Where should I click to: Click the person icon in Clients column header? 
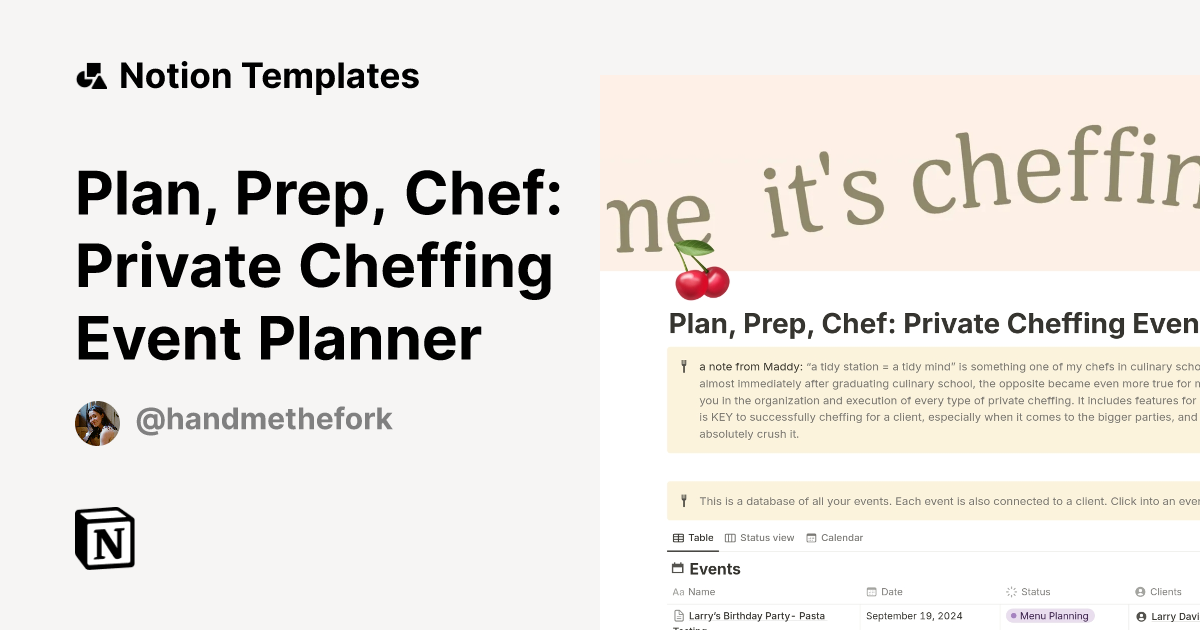tap(1139, 591)
